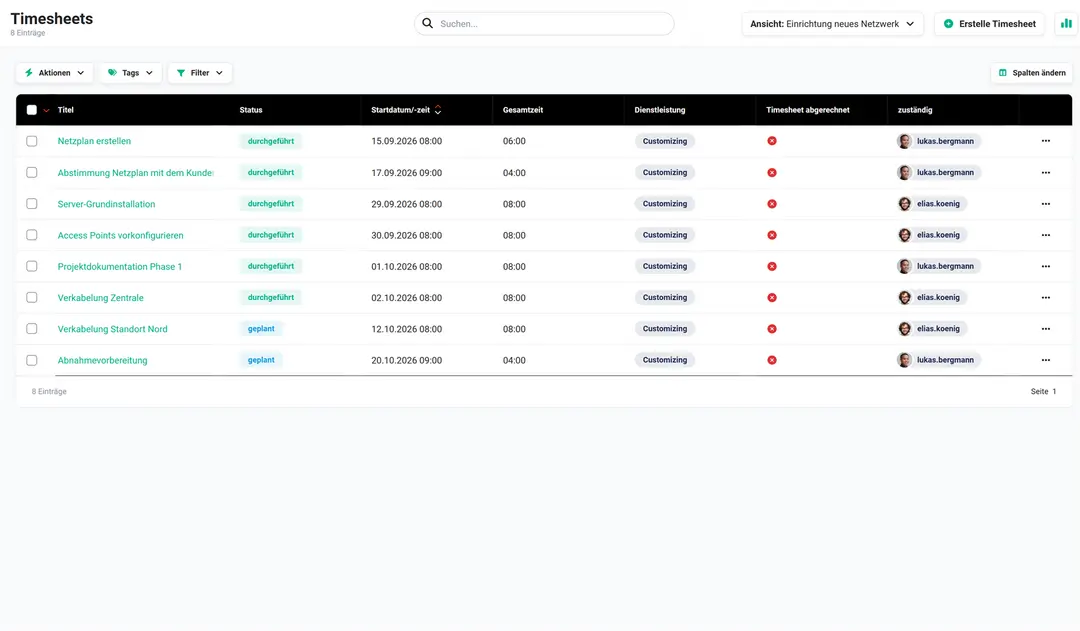Open the statistics chart icon

tap(1066, 23)
